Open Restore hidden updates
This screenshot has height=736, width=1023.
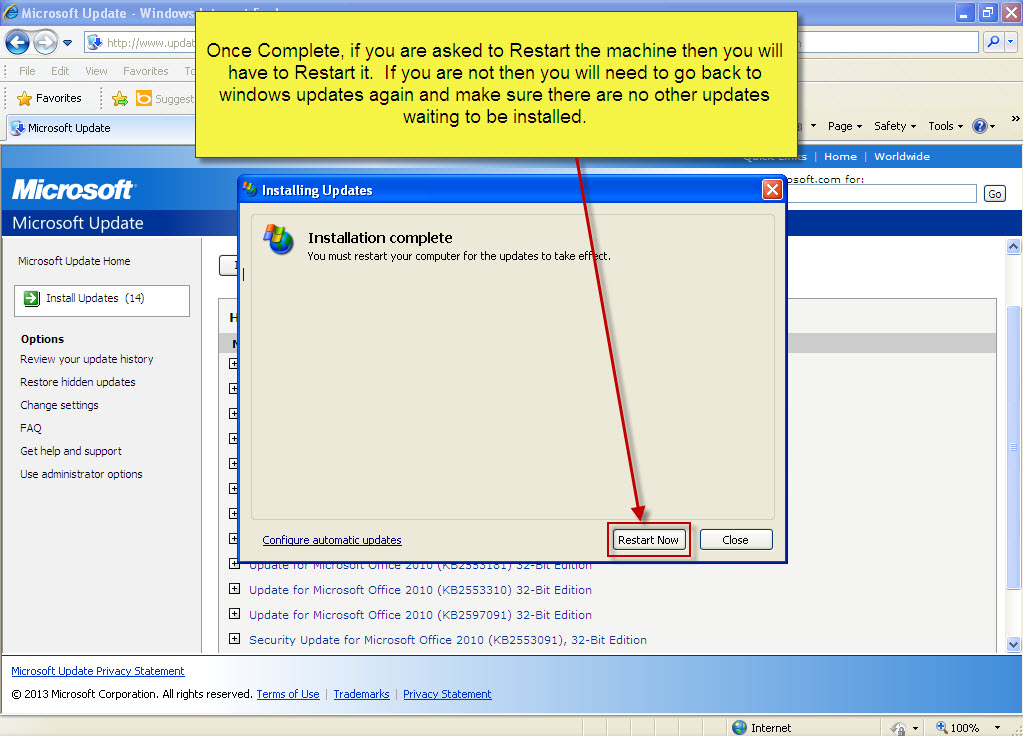[78, 382]
